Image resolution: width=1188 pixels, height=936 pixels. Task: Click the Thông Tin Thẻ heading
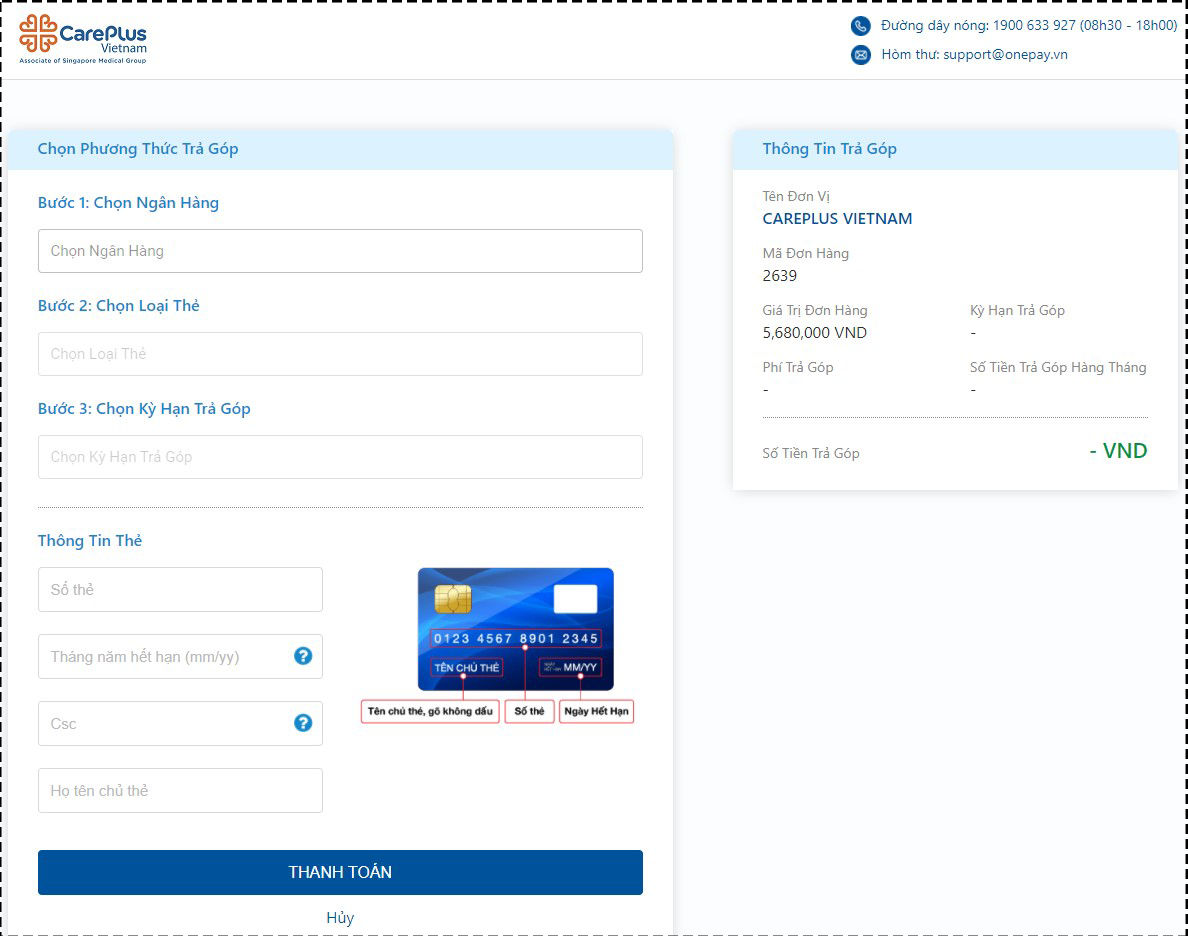tap(90, 540)
